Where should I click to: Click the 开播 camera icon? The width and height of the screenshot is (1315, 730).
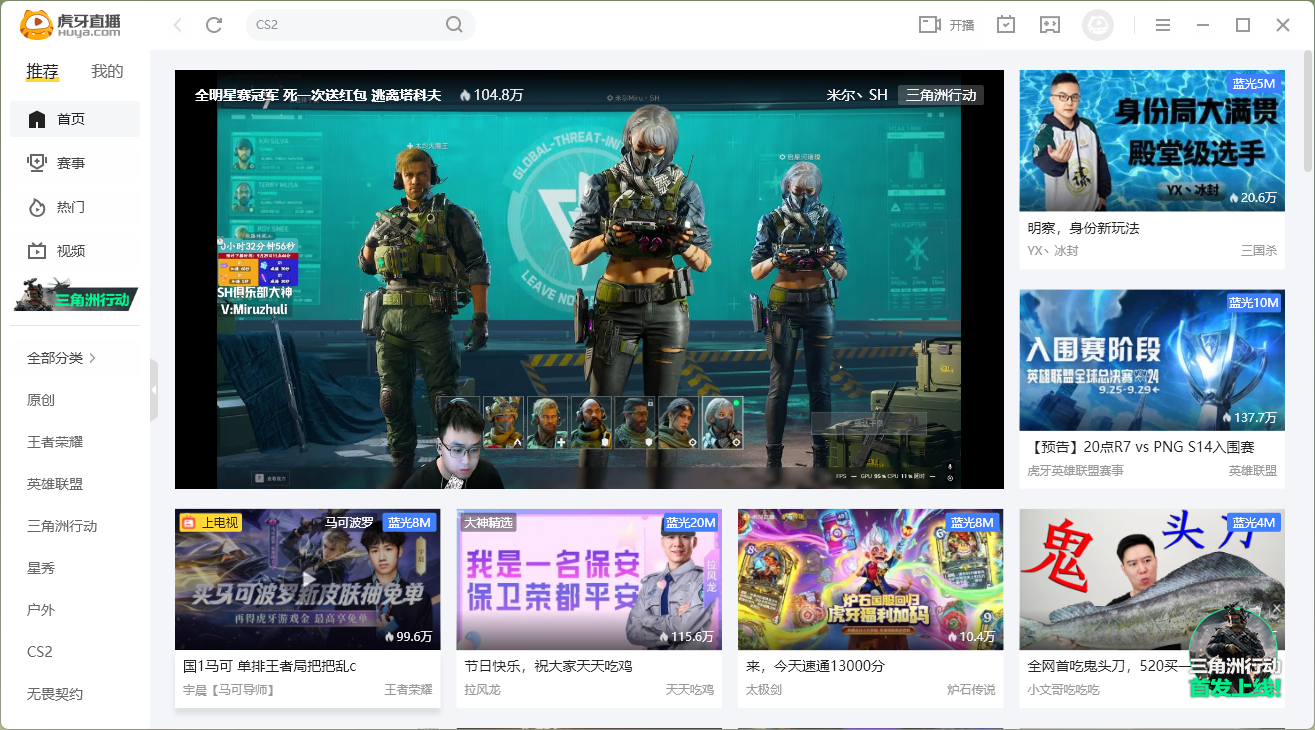(x=930, y=25)
